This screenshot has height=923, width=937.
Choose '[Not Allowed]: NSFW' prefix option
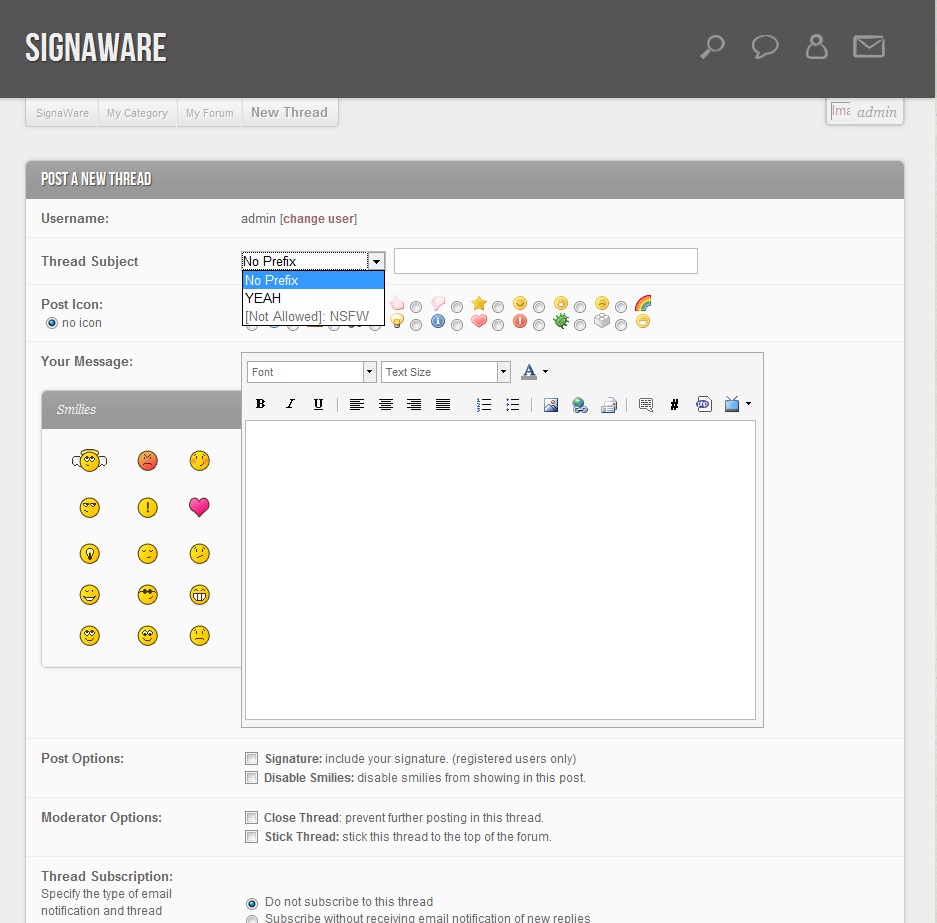(x=313, y=316)
